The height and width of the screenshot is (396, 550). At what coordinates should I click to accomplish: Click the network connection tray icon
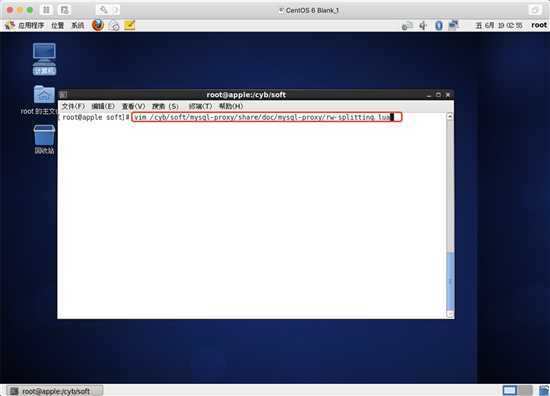(453, 25)
